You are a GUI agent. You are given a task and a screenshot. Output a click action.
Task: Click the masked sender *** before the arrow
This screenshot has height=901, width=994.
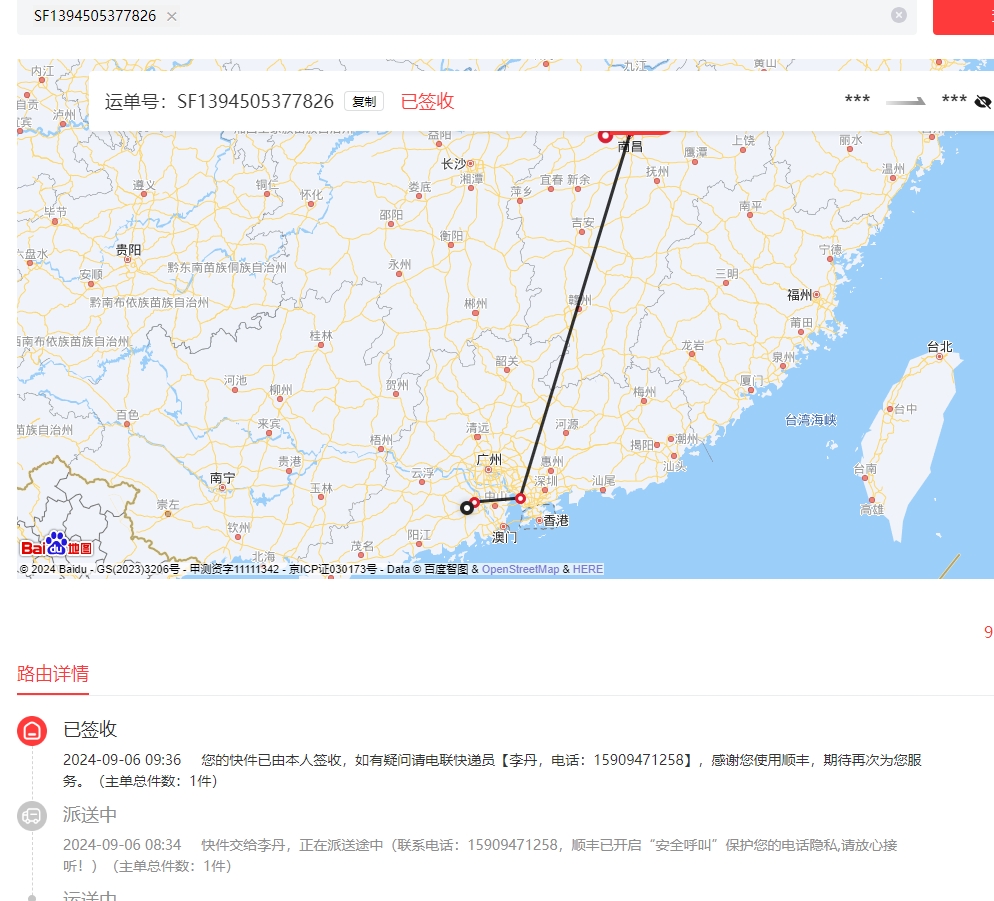pos(857,100)
